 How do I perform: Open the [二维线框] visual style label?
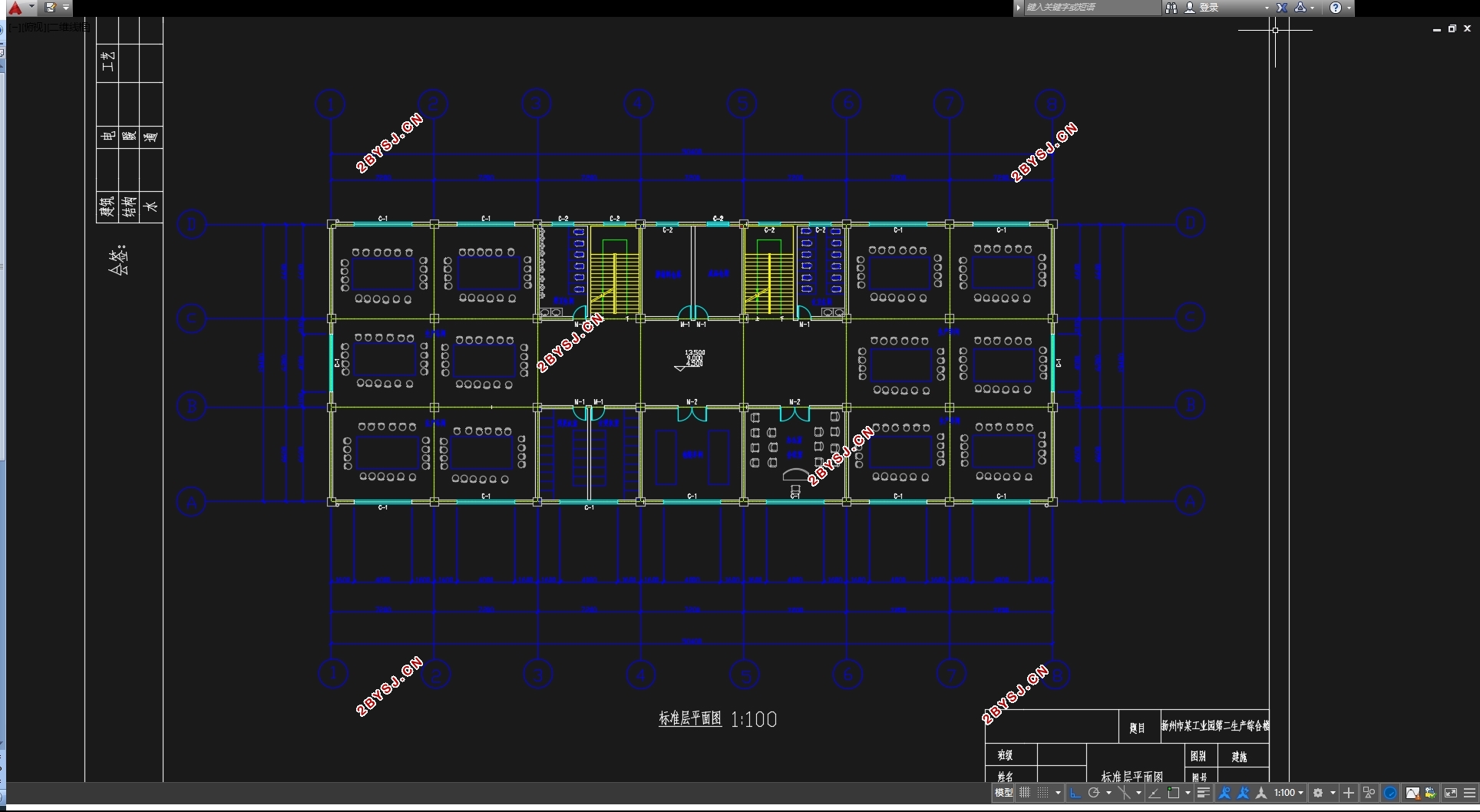click(x=69, y=28)
